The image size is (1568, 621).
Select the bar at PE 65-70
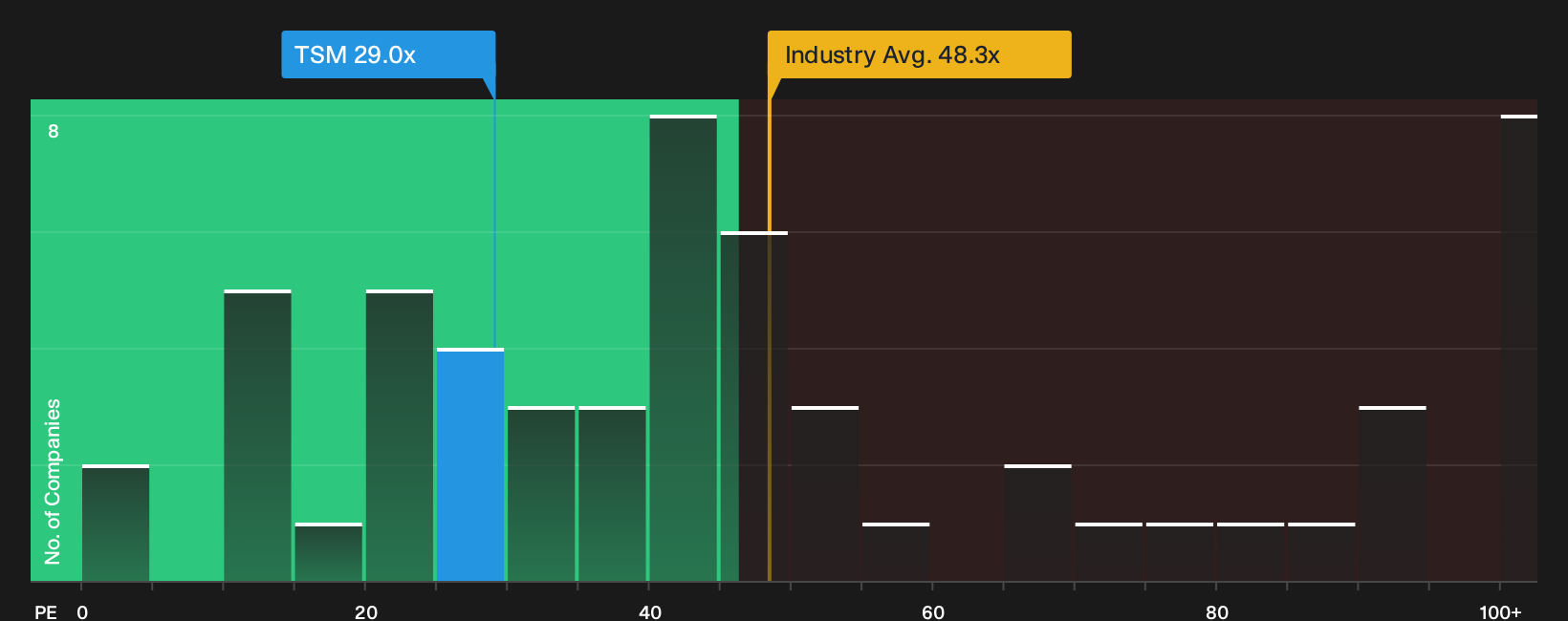click(1037, 524)
